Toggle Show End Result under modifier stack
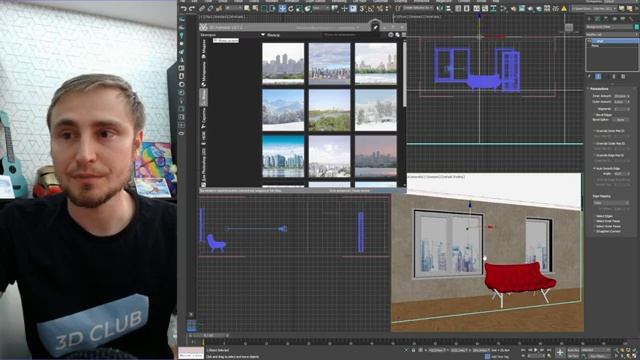640x360 pixels. coord(598,76)
